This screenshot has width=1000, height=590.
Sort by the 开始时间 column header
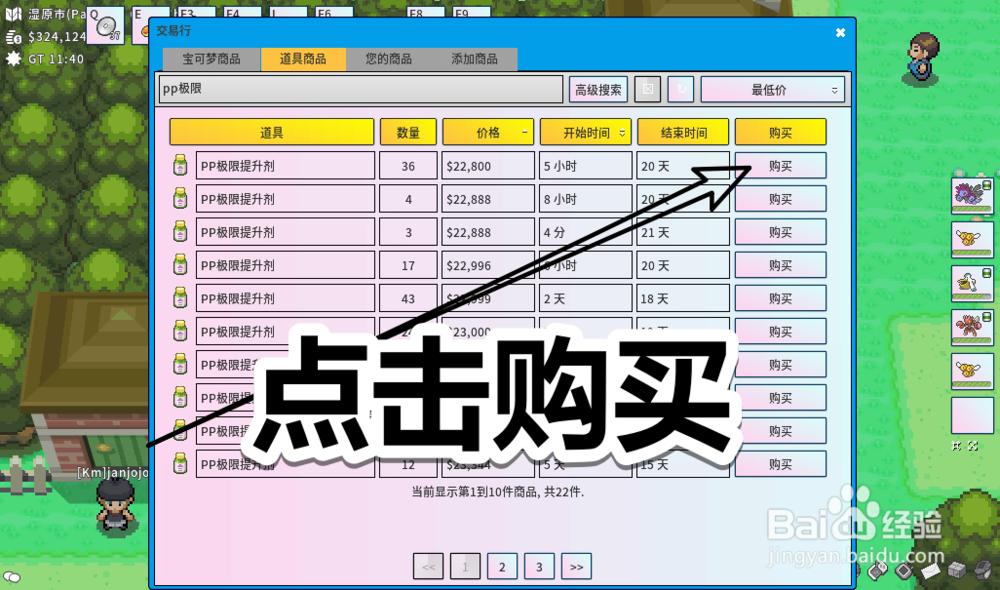click(585, 133)
